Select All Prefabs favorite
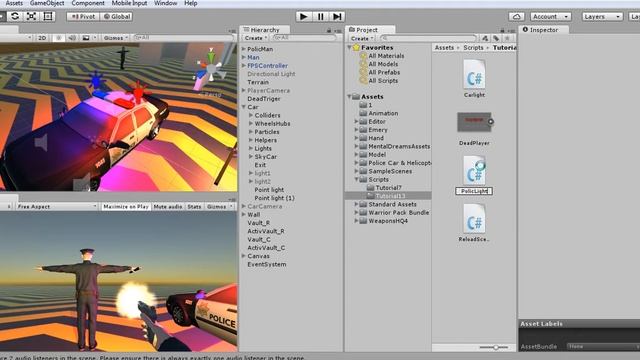 384,72
